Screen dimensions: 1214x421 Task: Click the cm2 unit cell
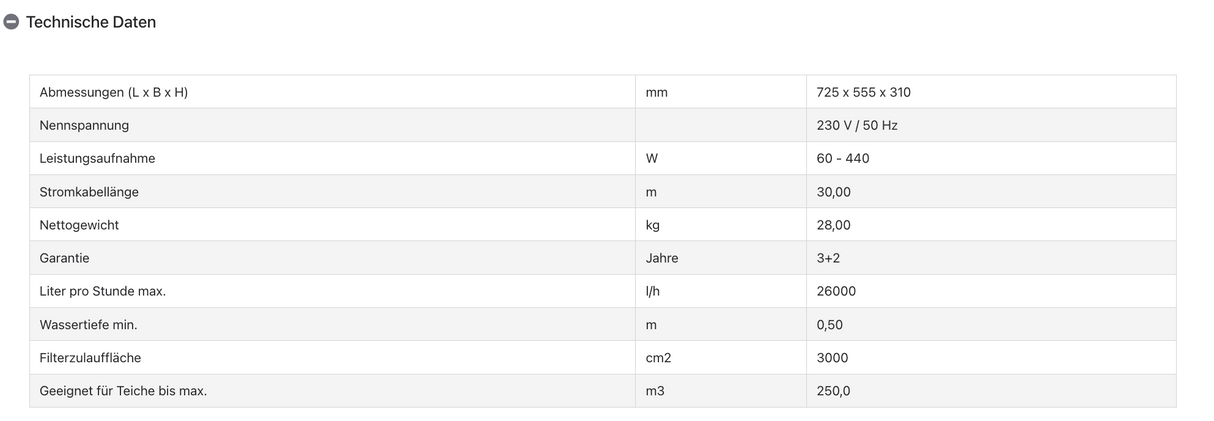click(659, 357)
